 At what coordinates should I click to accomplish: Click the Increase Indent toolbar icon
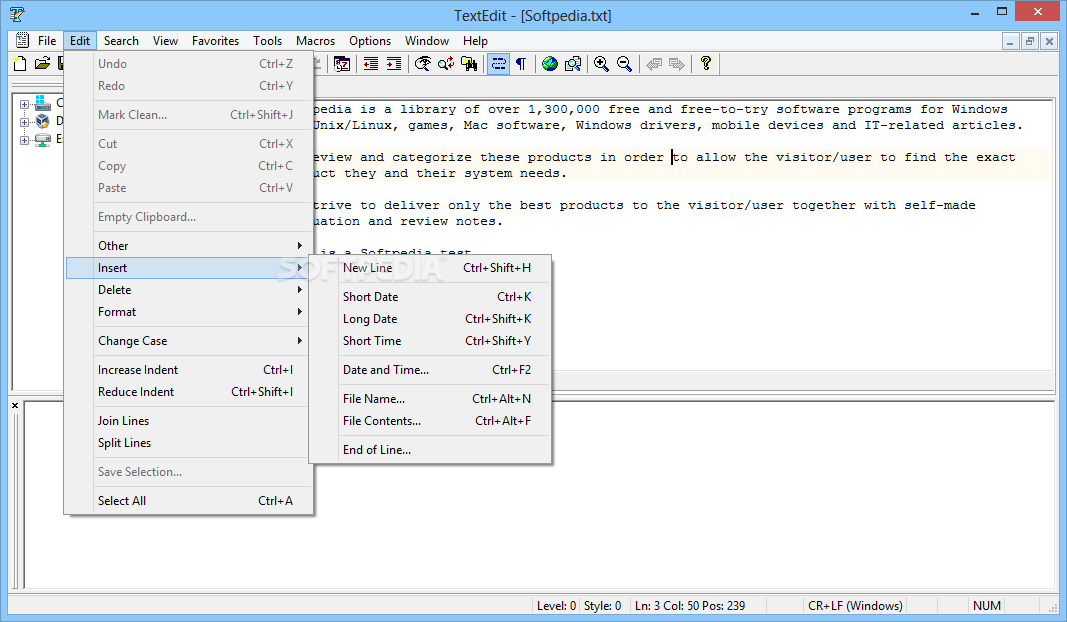[x=394, y=64]
